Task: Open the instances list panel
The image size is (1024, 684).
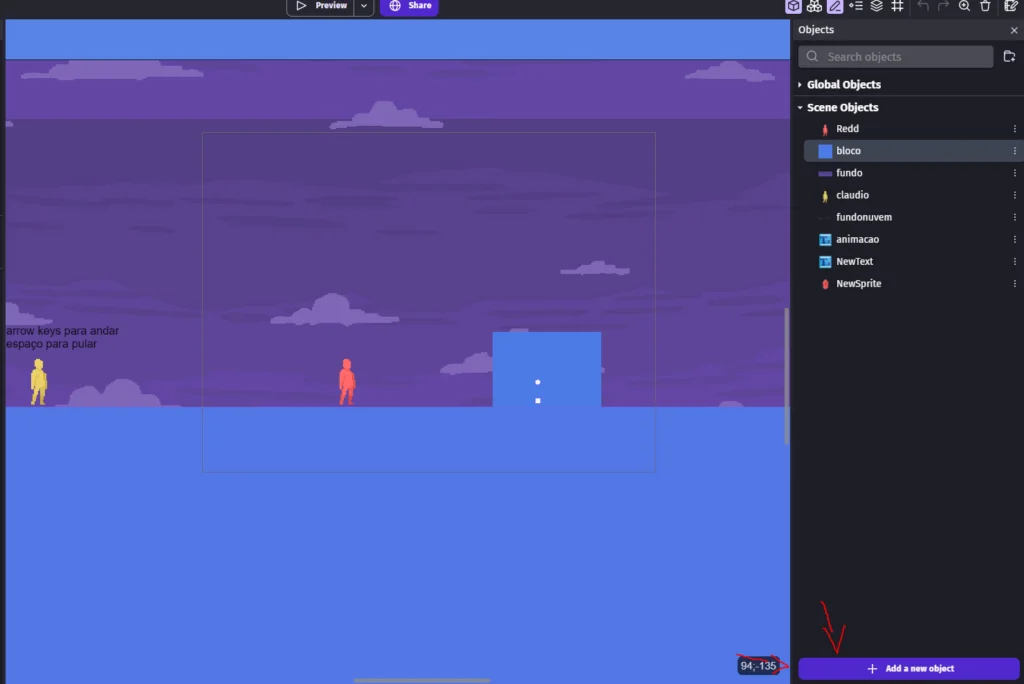Action: pyautogui.click(x=857, y=7)
